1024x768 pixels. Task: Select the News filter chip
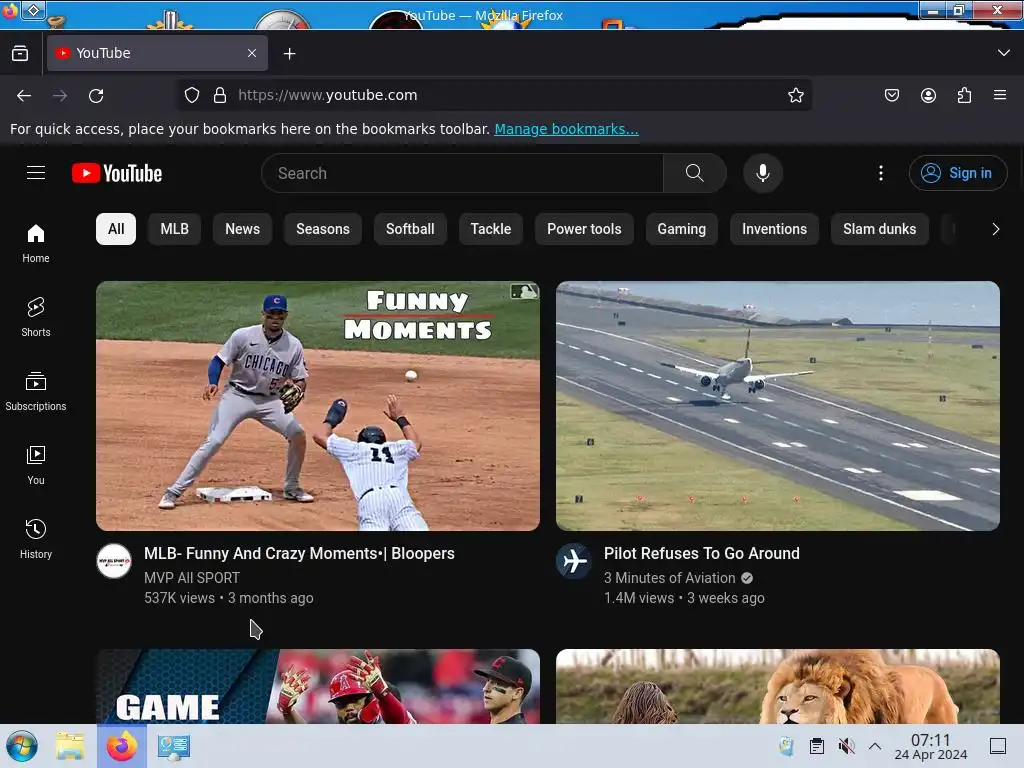(x=242, y=229)
